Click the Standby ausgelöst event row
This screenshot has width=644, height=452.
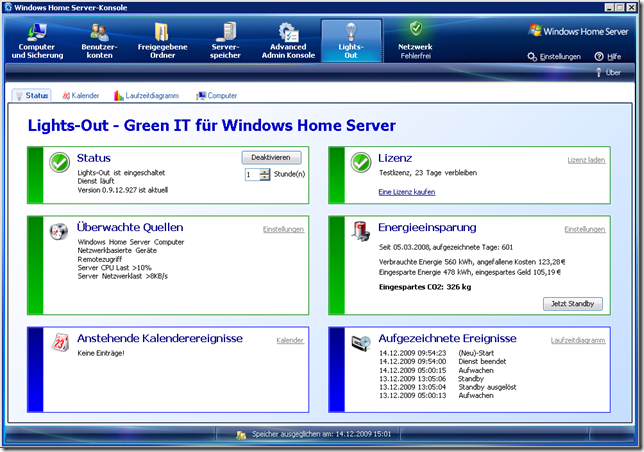(447, 387)
